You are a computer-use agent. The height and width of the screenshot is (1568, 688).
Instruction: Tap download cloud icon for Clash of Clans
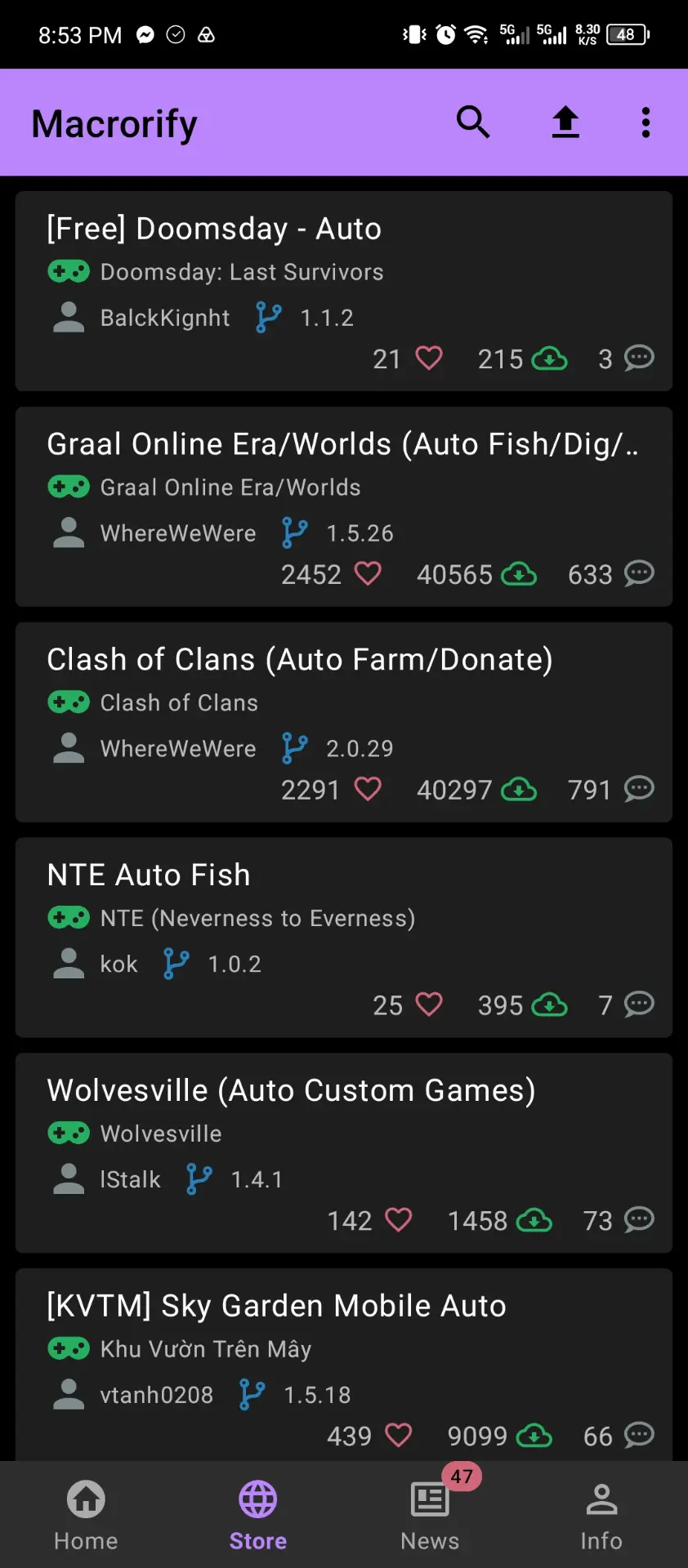(519, 790)
